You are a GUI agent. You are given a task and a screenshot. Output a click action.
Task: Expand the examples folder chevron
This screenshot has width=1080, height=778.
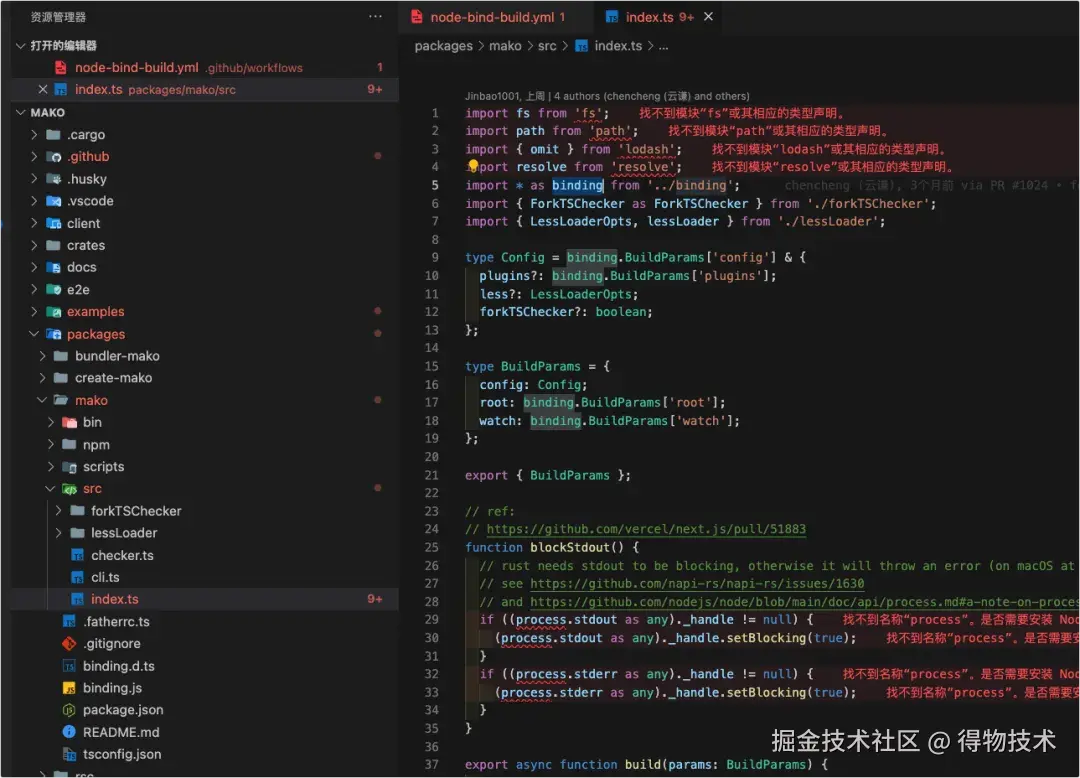[34, 311]
